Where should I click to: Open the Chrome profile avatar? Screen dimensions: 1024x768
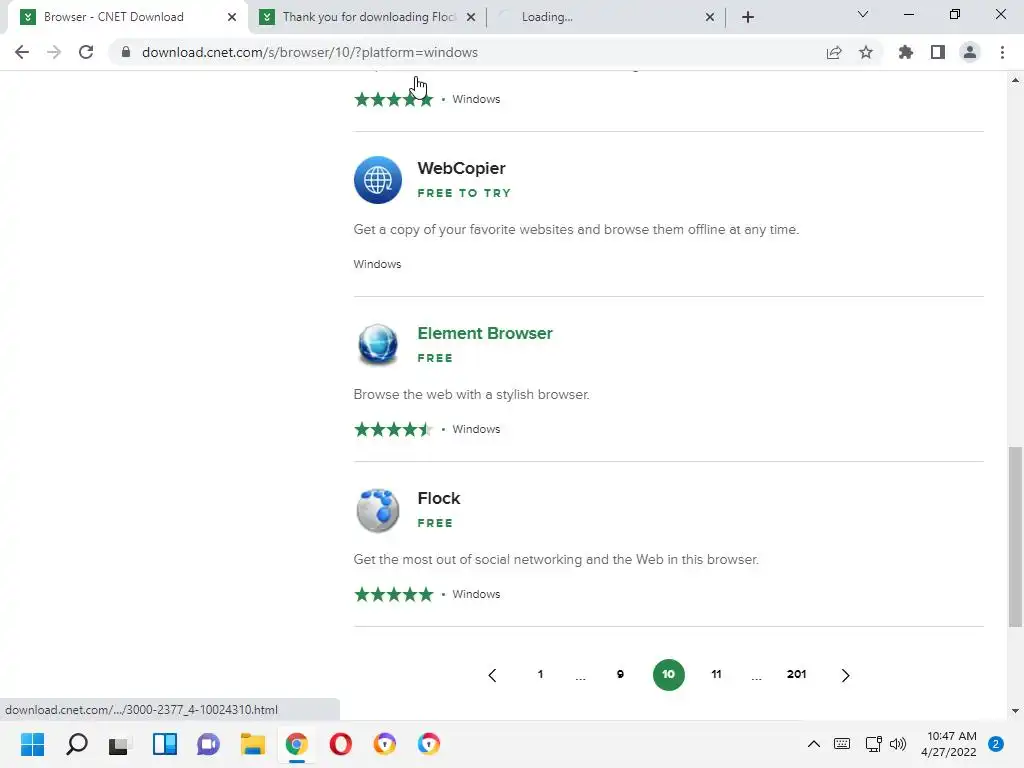pyautogui.click(x=970, y=52)
